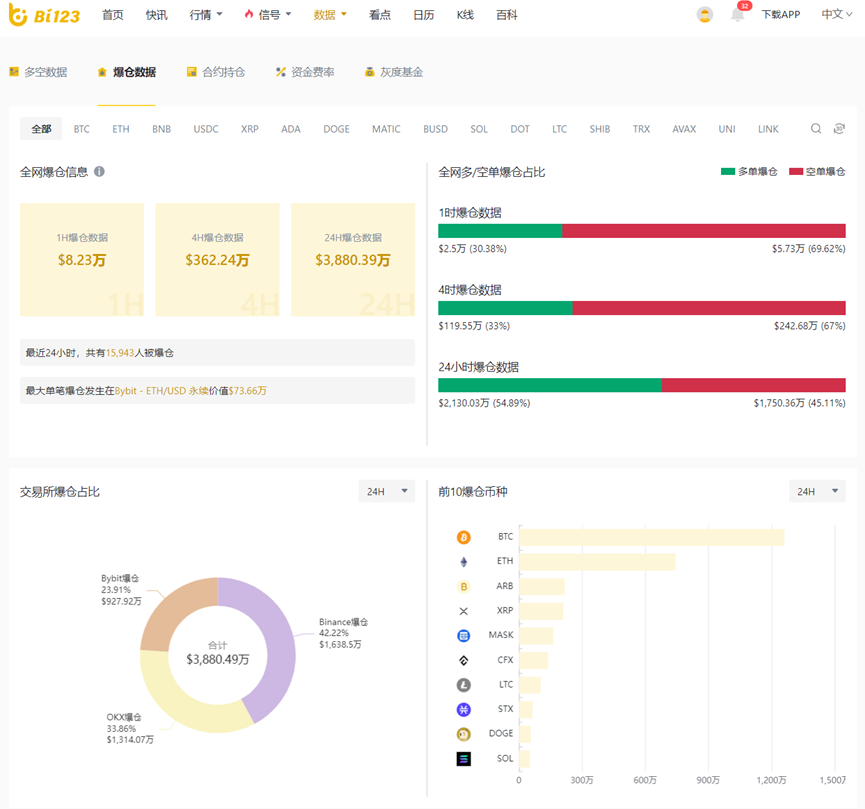Click the search icon in coin filter row
Image resolution: width=865 pixels, height=809 pixels.
pos(816,129)
